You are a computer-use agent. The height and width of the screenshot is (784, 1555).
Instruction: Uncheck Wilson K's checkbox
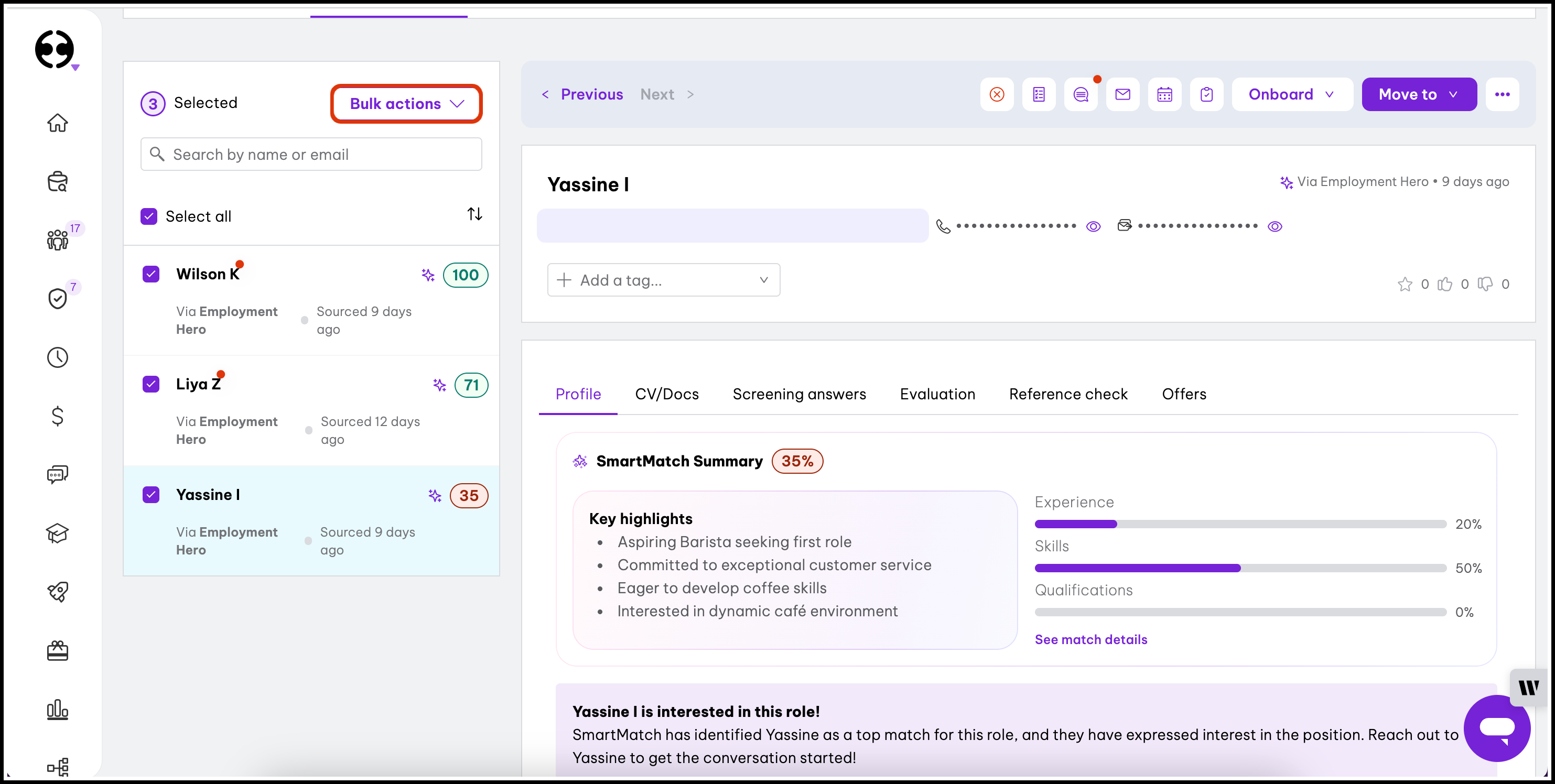151,274
